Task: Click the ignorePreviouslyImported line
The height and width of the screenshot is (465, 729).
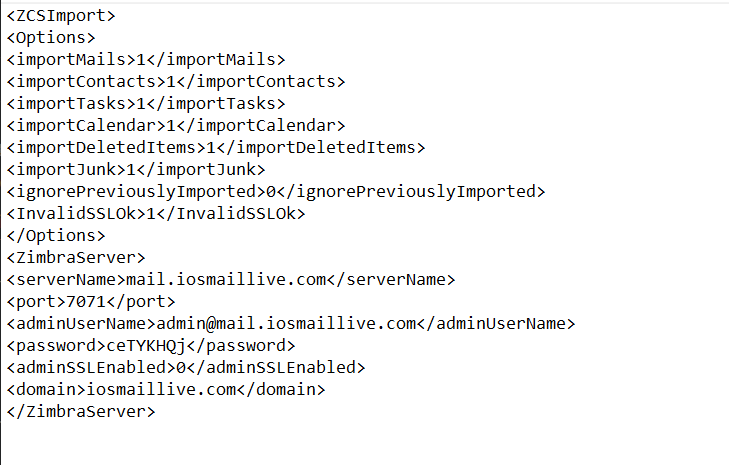Action: point(276,192)
